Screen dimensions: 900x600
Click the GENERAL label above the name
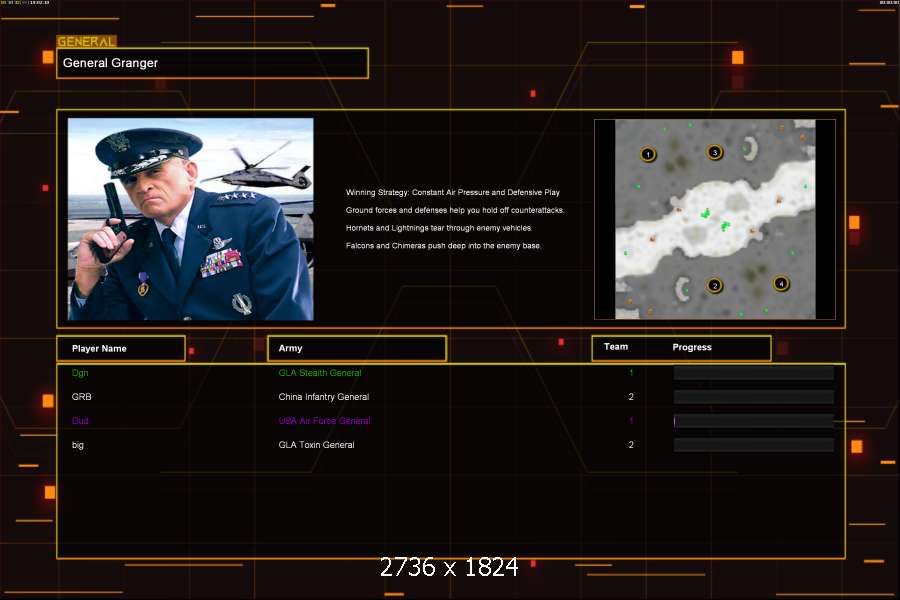[86, 42]
